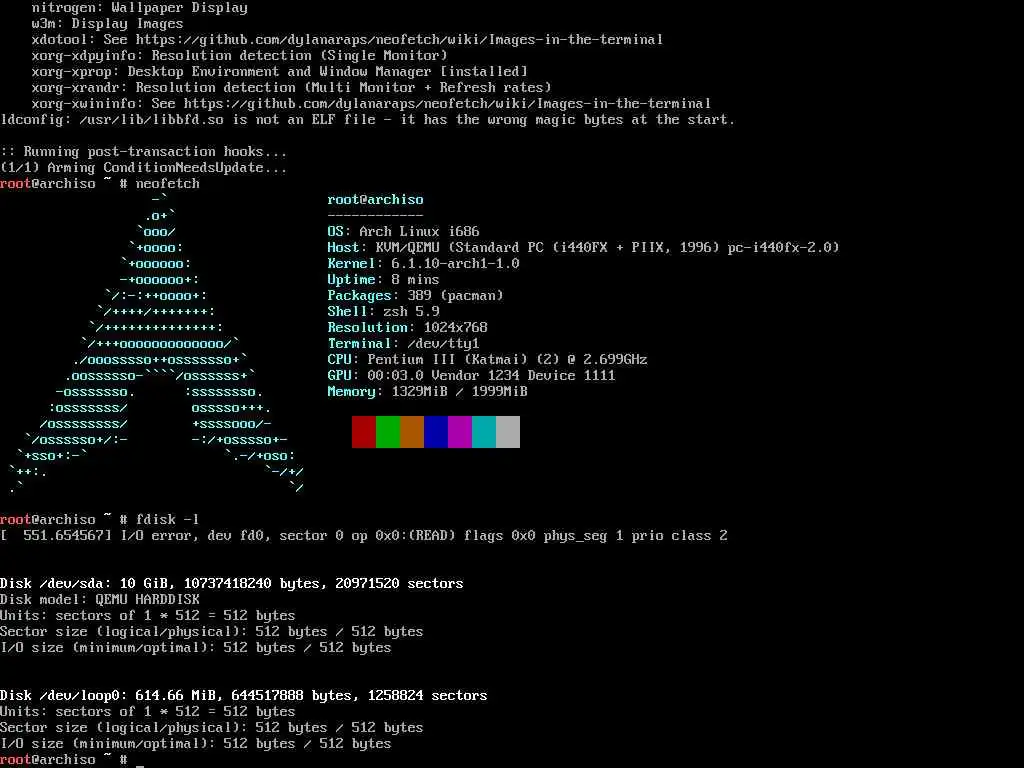This screenshot has height=768, width=1024.
Task: Click the cyan color block in neofetch palette
Action: pyautogui.click(x=484, y=432)
